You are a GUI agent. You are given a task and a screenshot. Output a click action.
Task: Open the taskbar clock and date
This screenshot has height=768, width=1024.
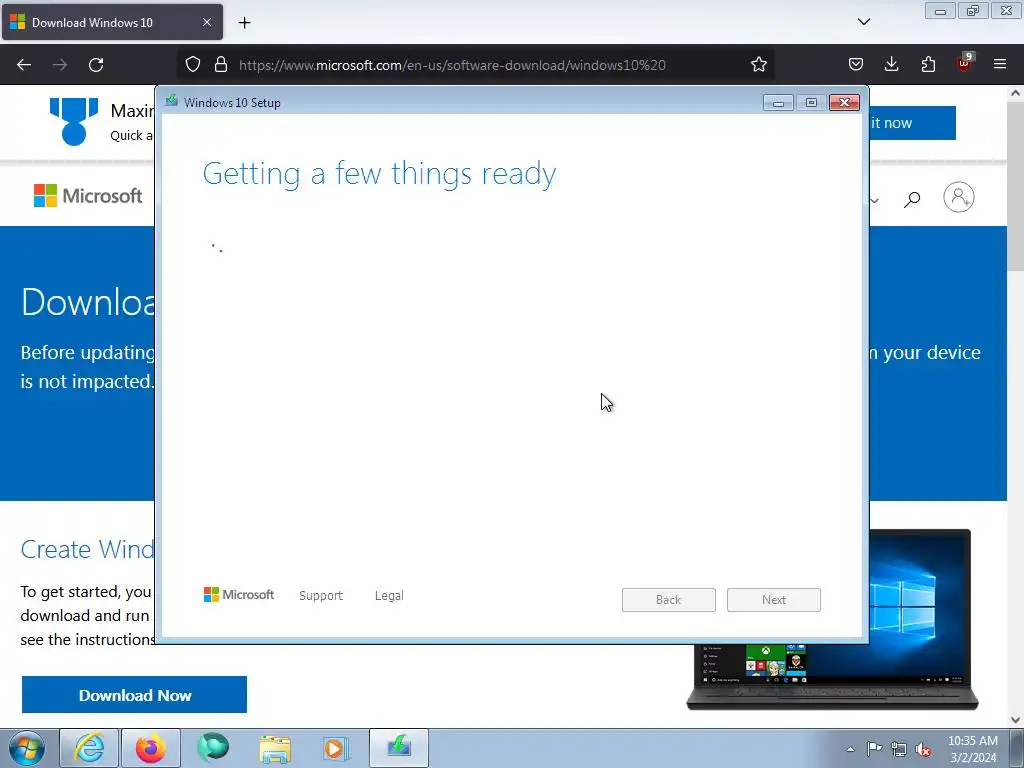(972, 749)
